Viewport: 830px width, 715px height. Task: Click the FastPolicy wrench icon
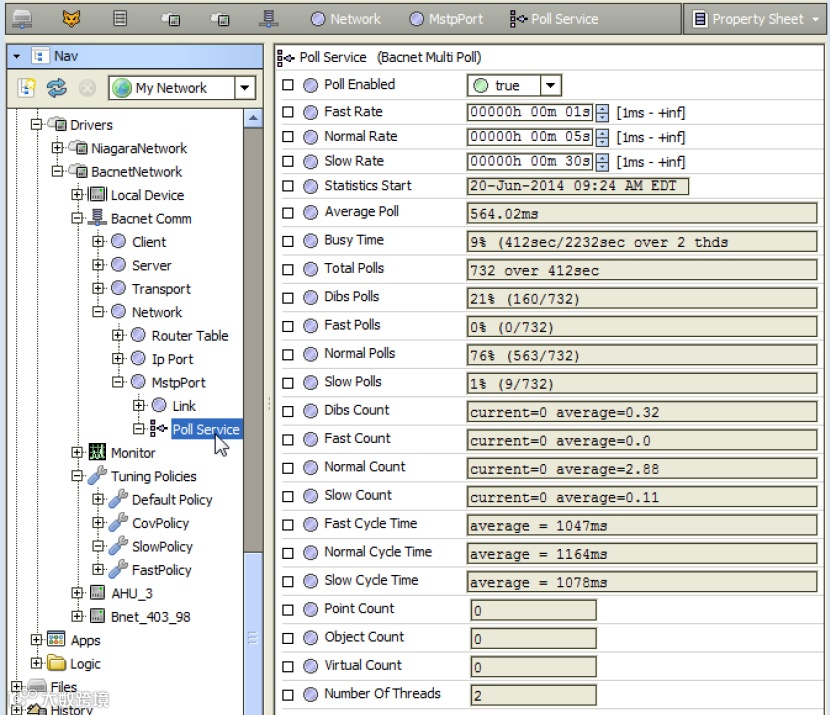118,569
